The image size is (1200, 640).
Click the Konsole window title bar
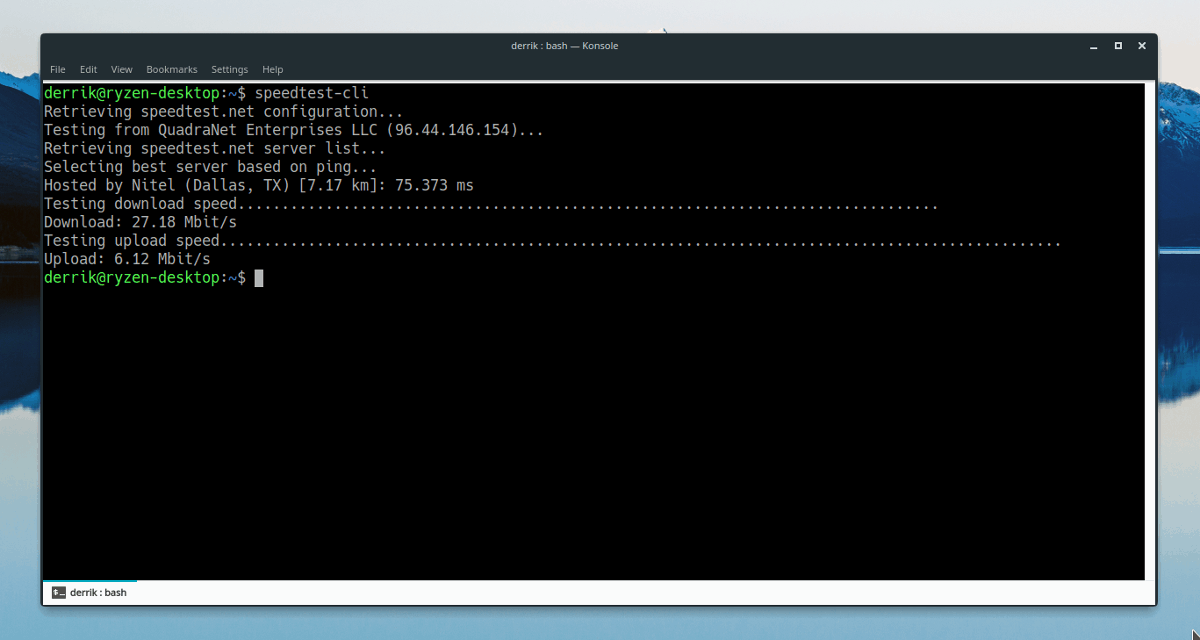pos(565,45)
